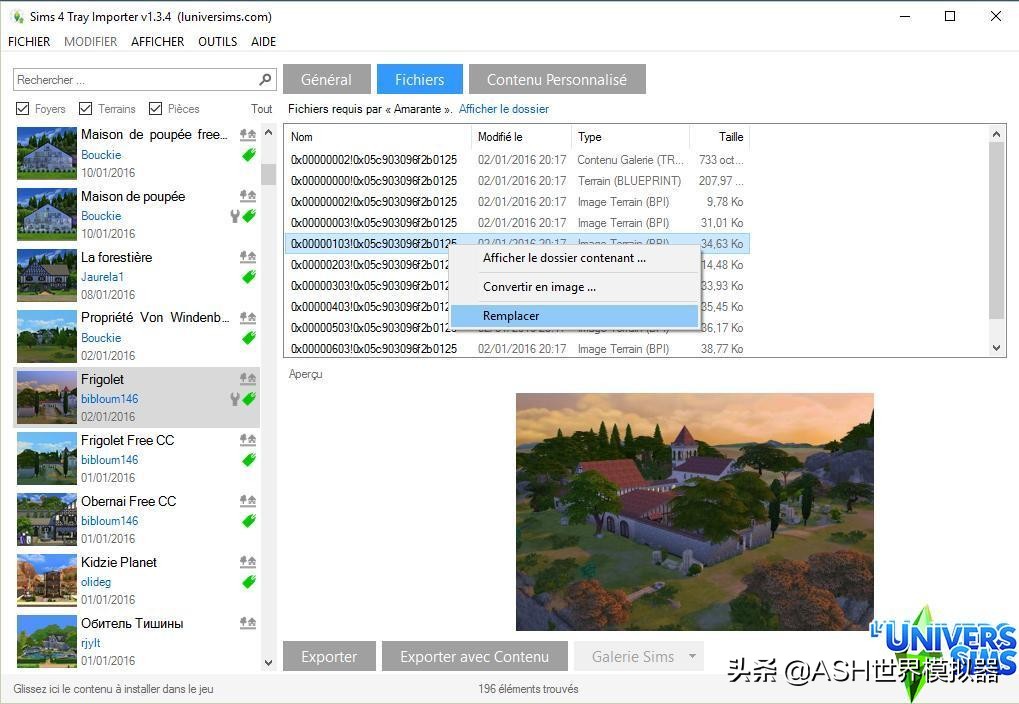Viewport: 1019px width, 704px height.
Task: Choose Convertir en image in context menu
Action: [574, 287]
